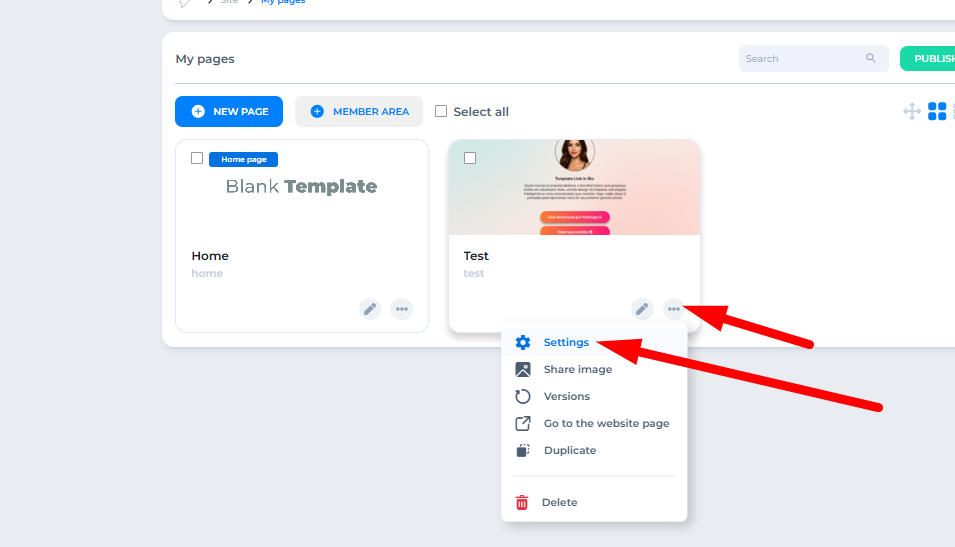The image size is (955, 547).
Task: Click the Test page thumbnail preview
Action: [x=574, y=190]
